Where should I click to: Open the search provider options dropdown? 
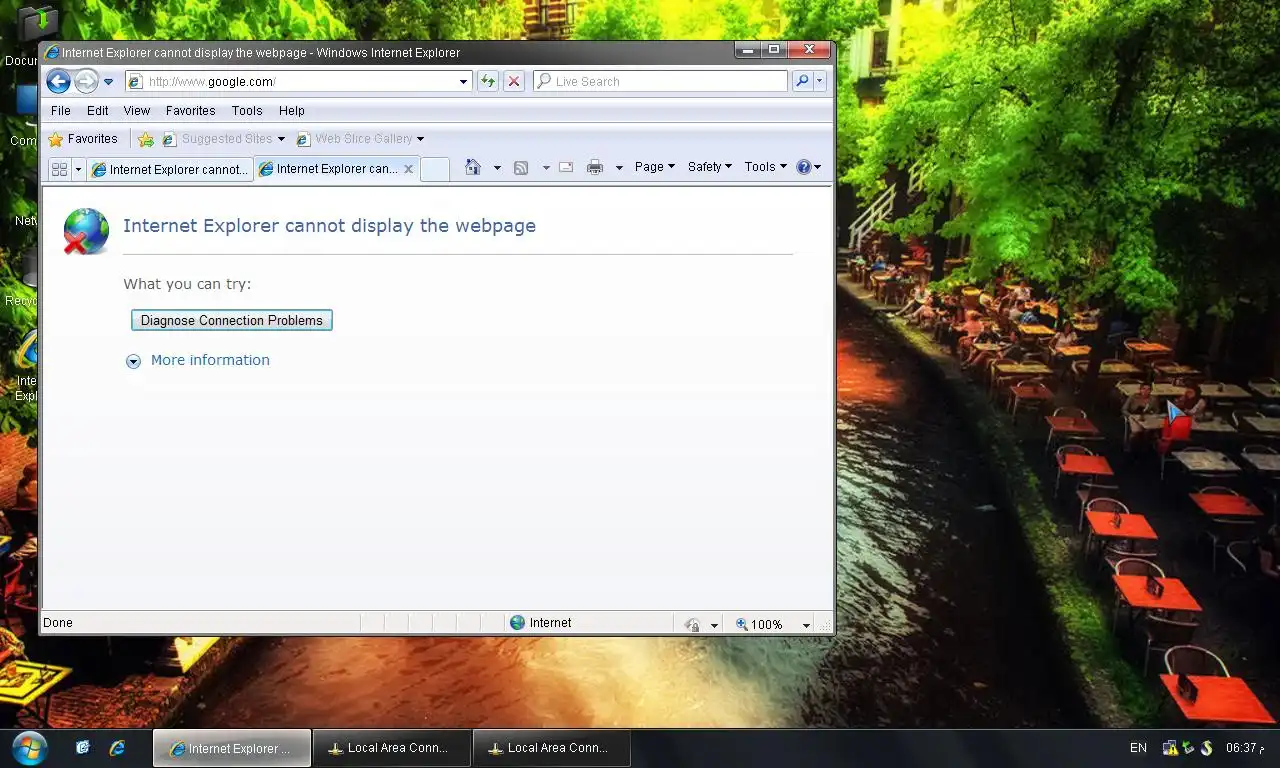(820, 82)
